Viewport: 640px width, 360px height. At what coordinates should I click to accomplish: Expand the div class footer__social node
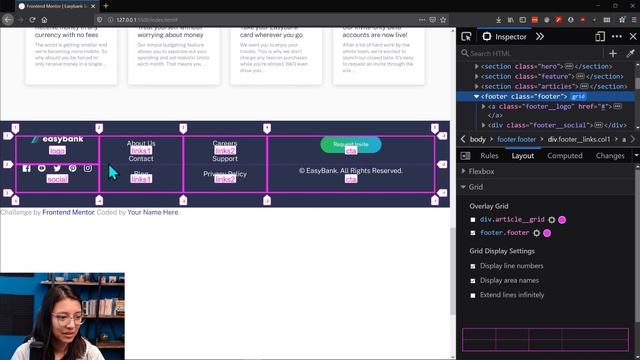point(484,125)
